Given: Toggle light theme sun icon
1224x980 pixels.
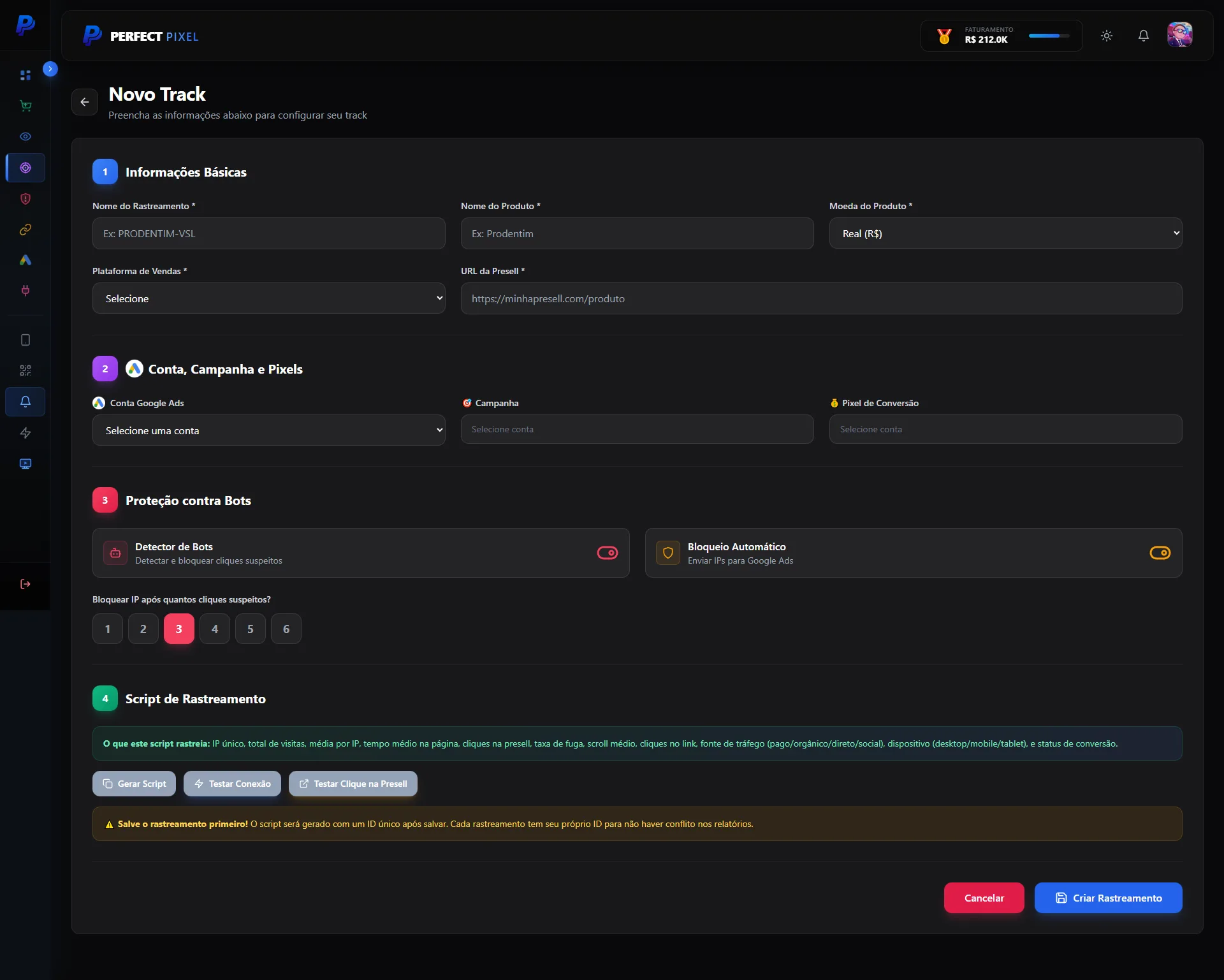Looking at the screenshot, I should tap(1107, 36).
